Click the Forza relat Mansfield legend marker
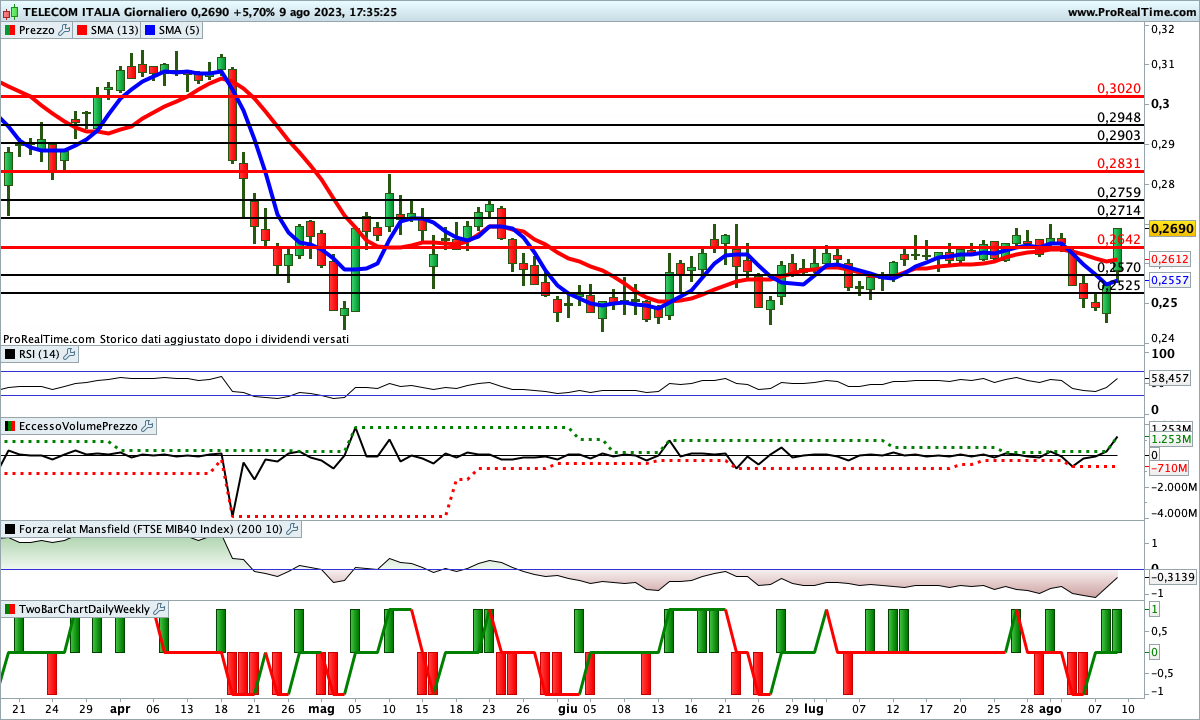This screenshot has width=1200, height=720. coord(10,529)
